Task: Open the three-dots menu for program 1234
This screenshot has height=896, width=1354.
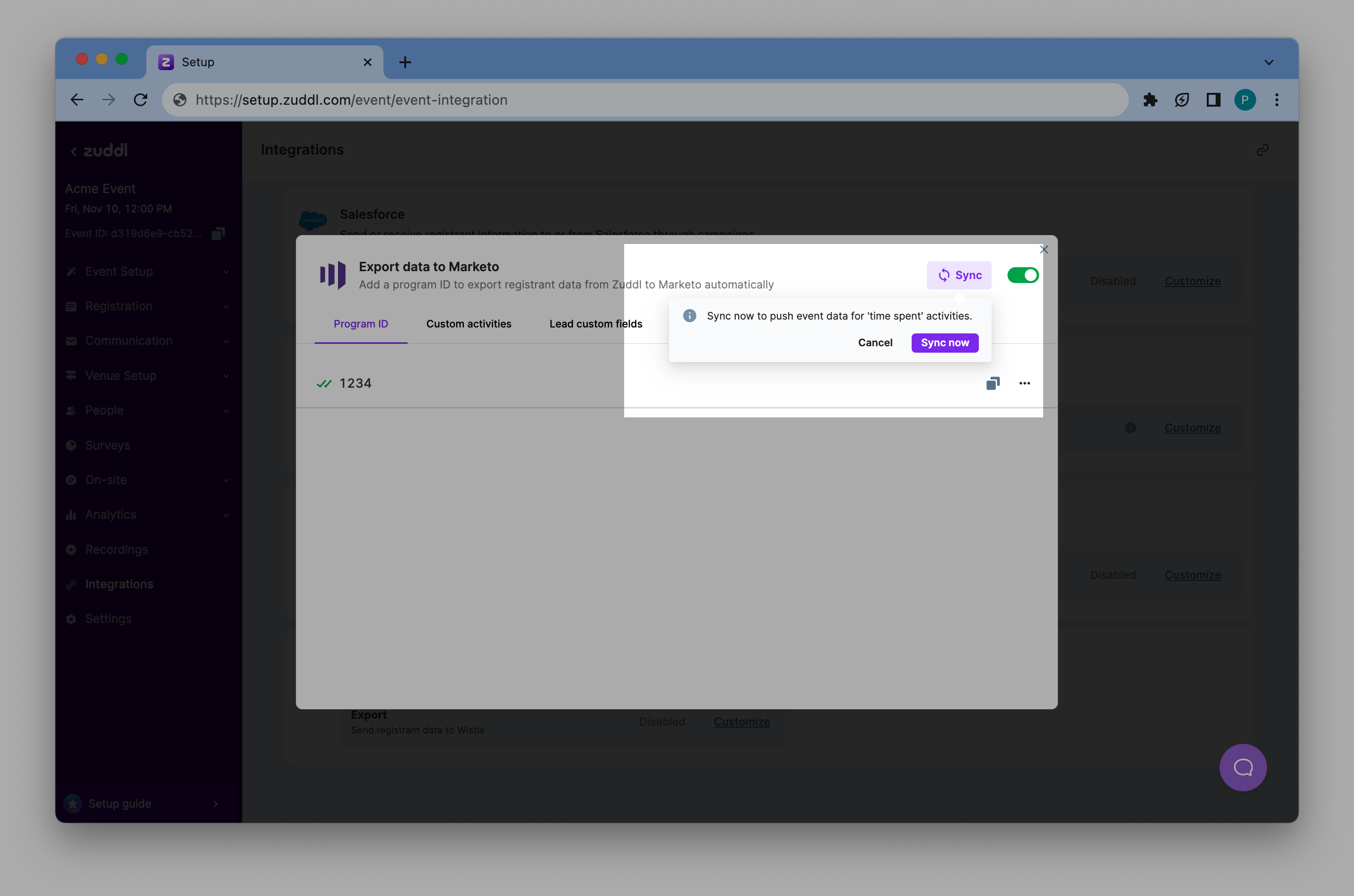Action: click(x=1024, y=383)
